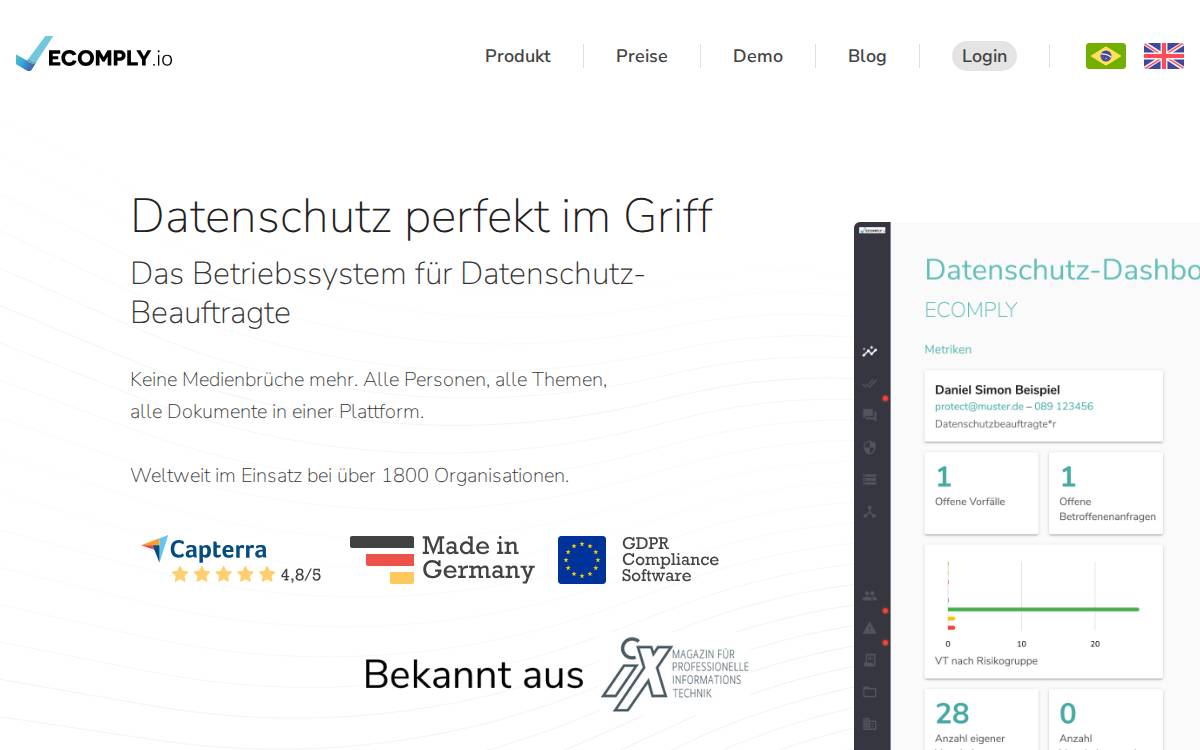Click the Datenschutz-Dashboard heading
Image resolution: width=1200 pixels, height=750 pixels.
1062,270
